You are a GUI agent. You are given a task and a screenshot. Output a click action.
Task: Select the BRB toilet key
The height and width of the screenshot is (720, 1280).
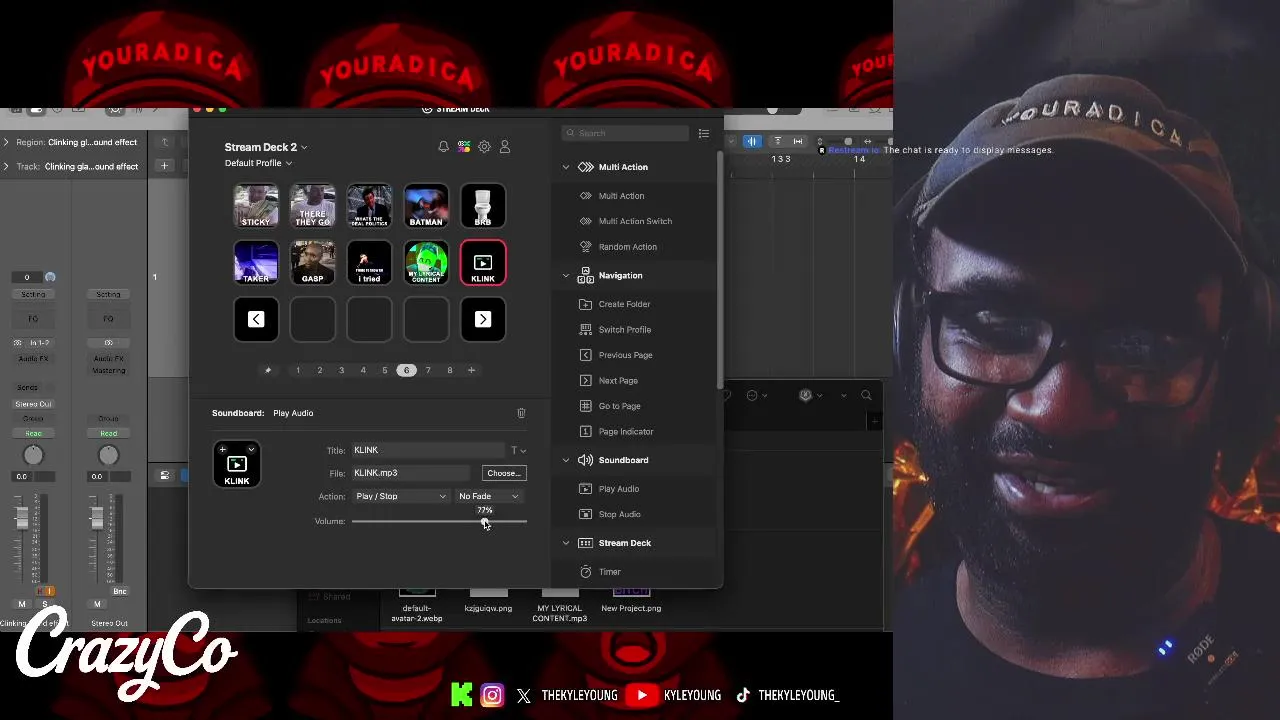point(483,206)
